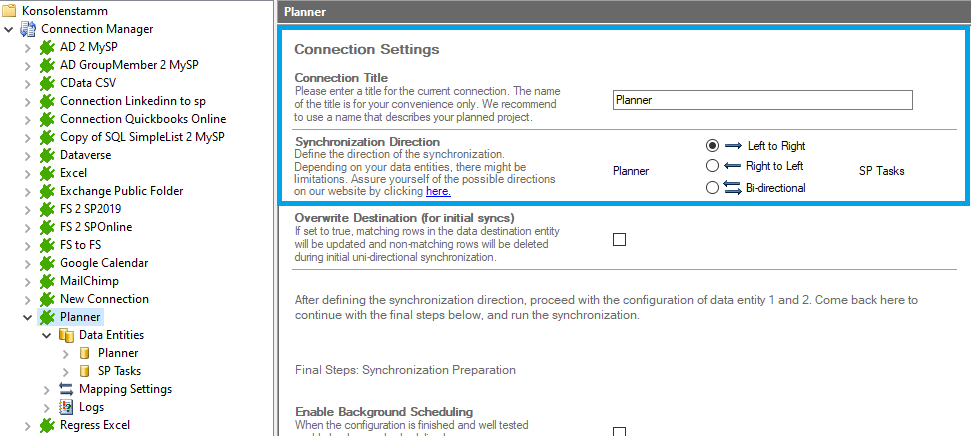This screenshot has height=436, width=971.
Task: Expand the Google Calendar connection node
Action: click(x=28, y=263)
